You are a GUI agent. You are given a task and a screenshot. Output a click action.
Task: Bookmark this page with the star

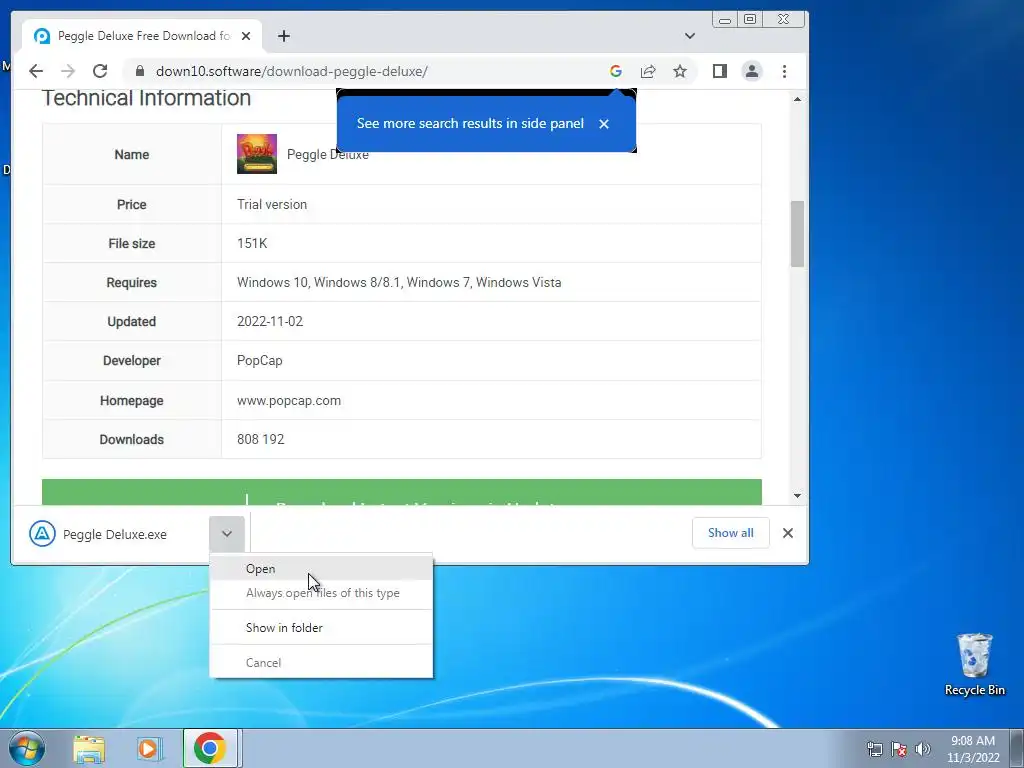pos(680,71)
